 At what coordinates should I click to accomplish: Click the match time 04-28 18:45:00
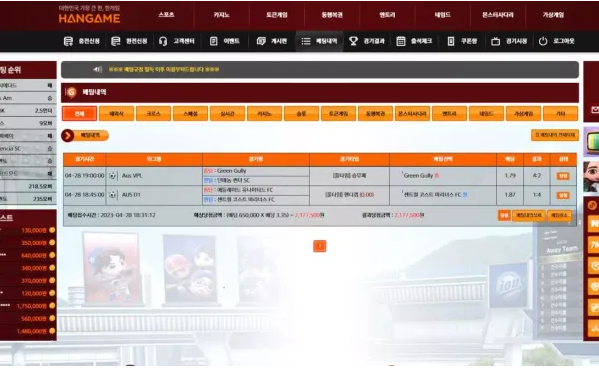[84, 195]
